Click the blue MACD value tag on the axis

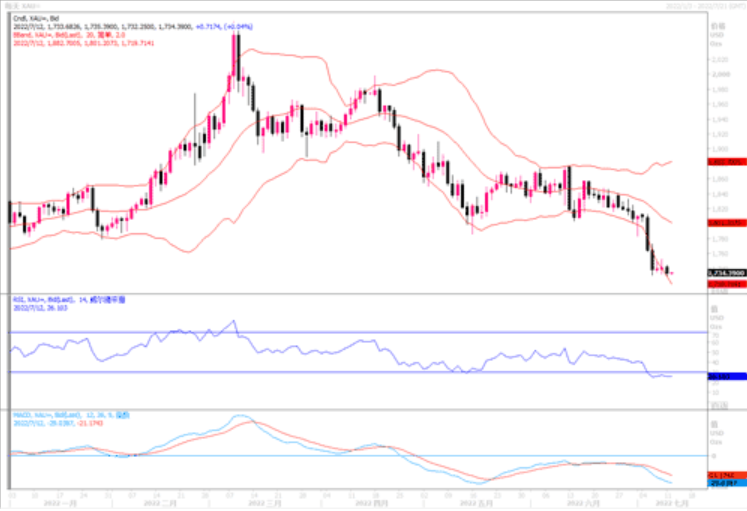click(x=727, y=483)
